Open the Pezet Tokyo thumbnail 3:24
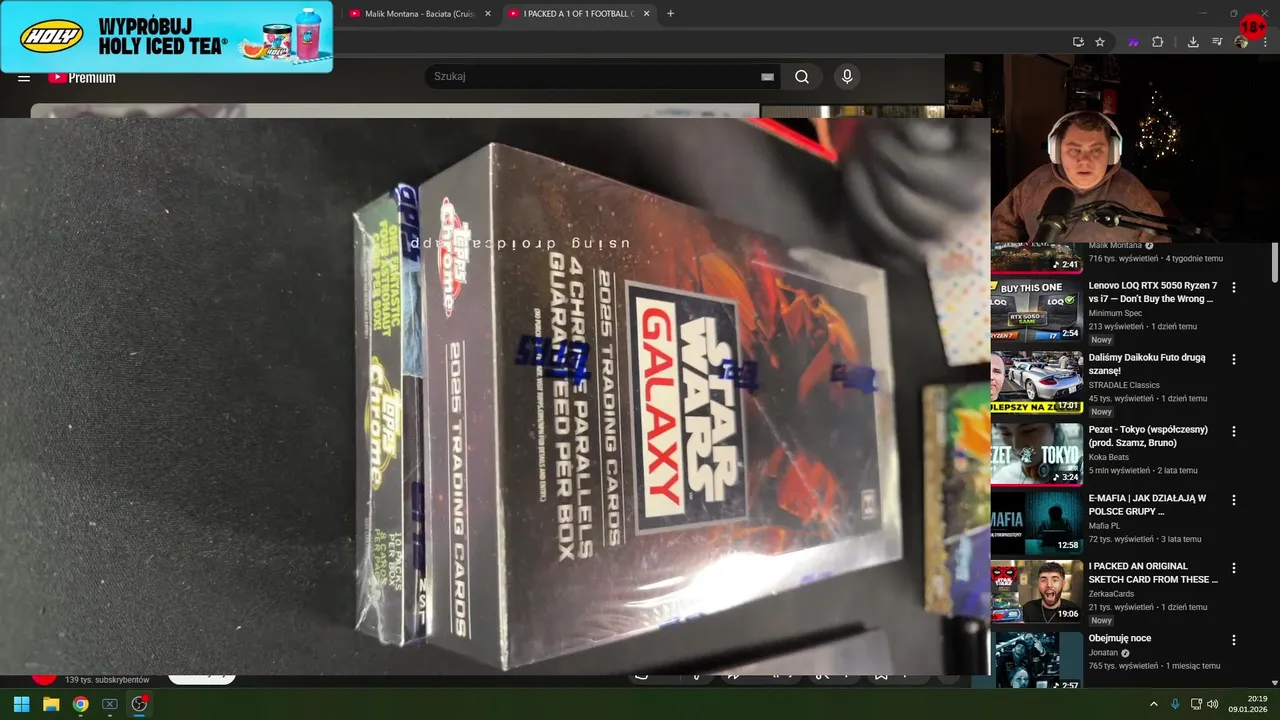 tap(1037, 454)
